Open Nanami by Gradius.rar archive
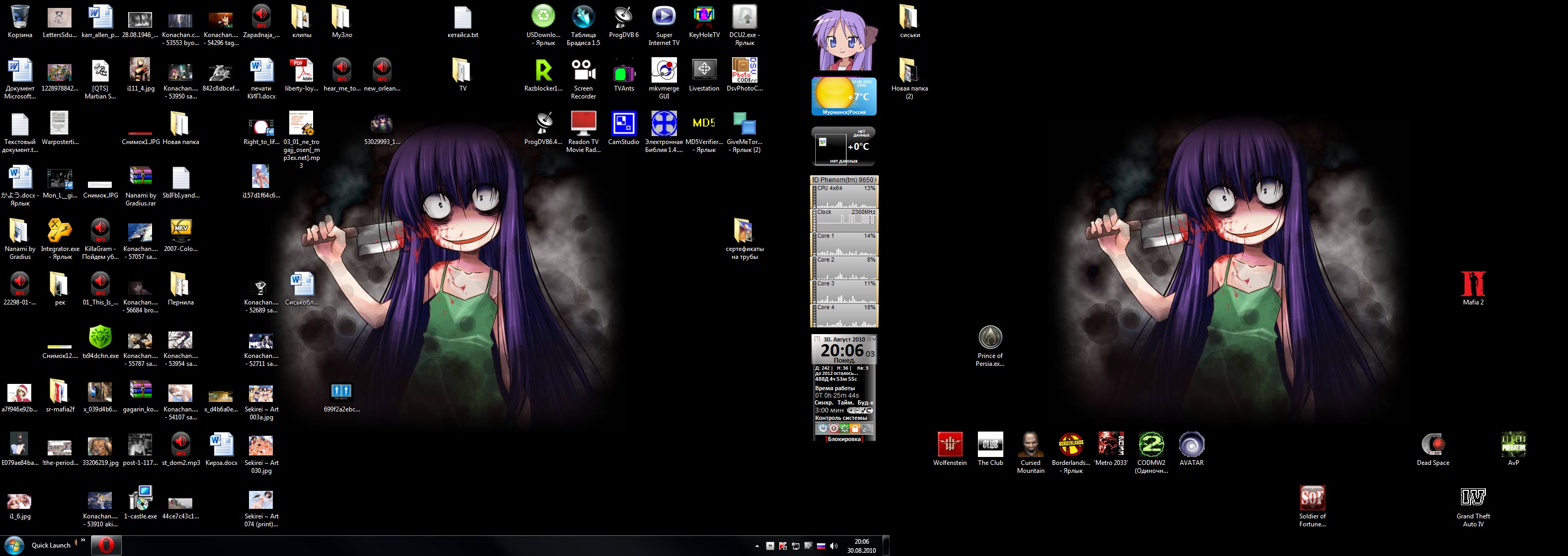 pos(140,185)
